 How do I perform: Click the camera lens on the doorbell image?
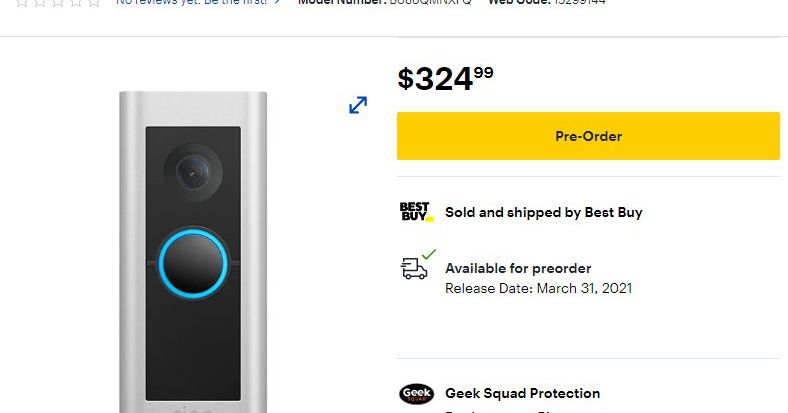tap(190, 170)
